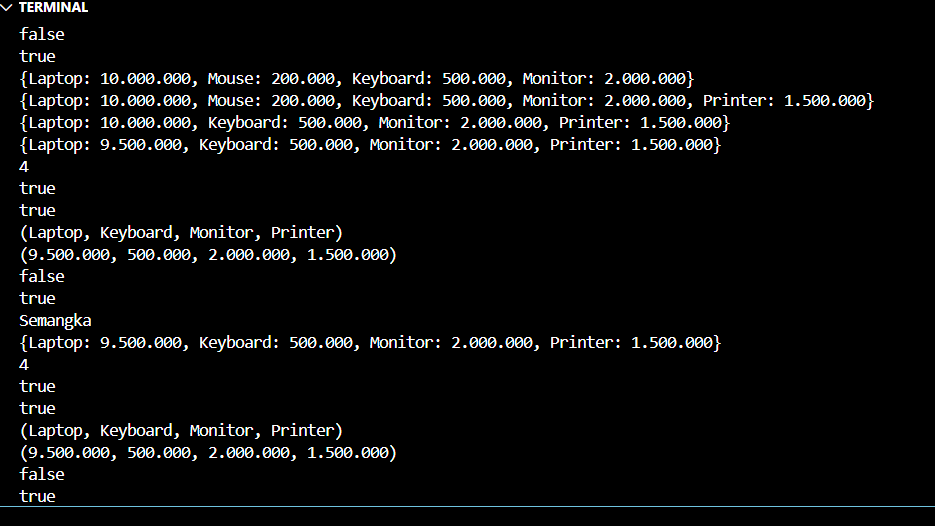Click the first dictionary line ending with Monitor: 2.000.000
Screen dimensions: 935x526
[356, 78]
